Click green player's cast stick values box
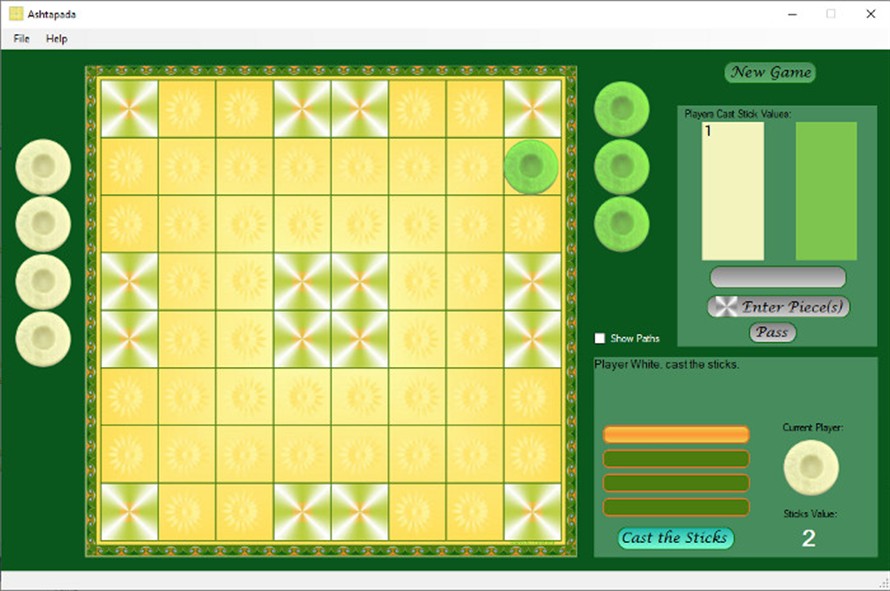The image size is (890, 591). coord(826,191)
